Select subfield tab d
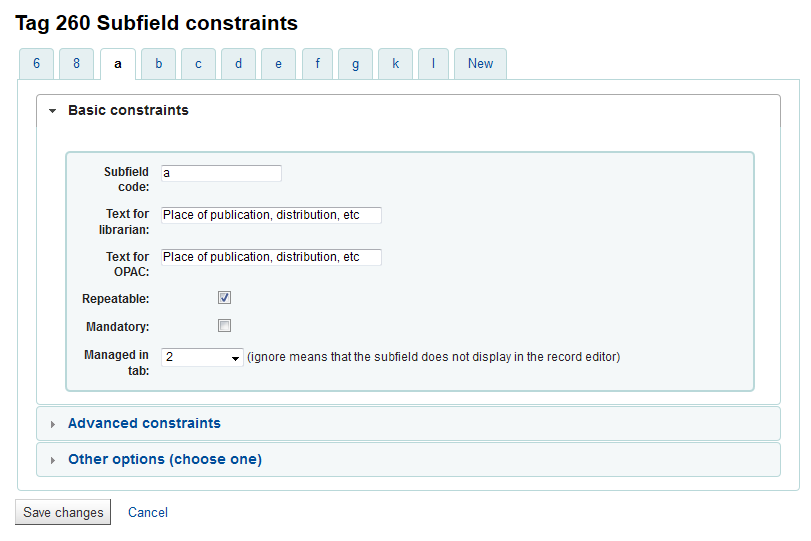This screenshot has width=811, height=541. (x=238, y=64)
